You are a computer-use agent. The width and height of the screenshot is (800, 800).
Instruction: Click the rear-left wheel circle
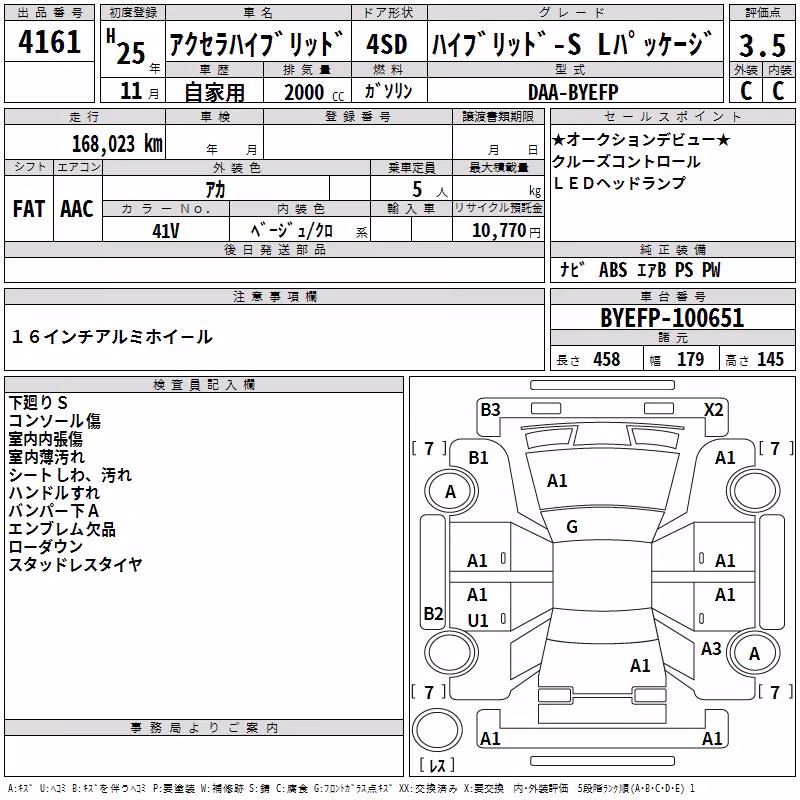click(x=451, y=654)
